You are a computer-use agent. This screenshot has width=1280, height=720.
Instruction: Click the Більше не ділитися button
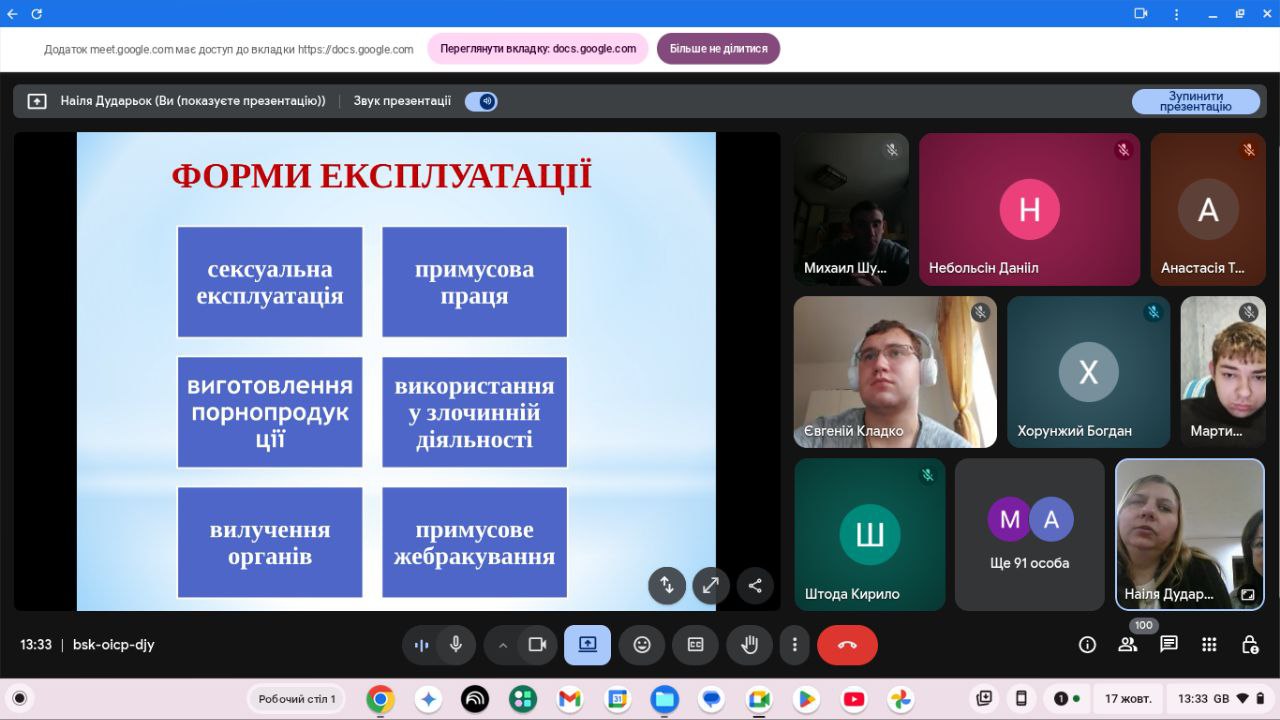click(x=718, y=48)
